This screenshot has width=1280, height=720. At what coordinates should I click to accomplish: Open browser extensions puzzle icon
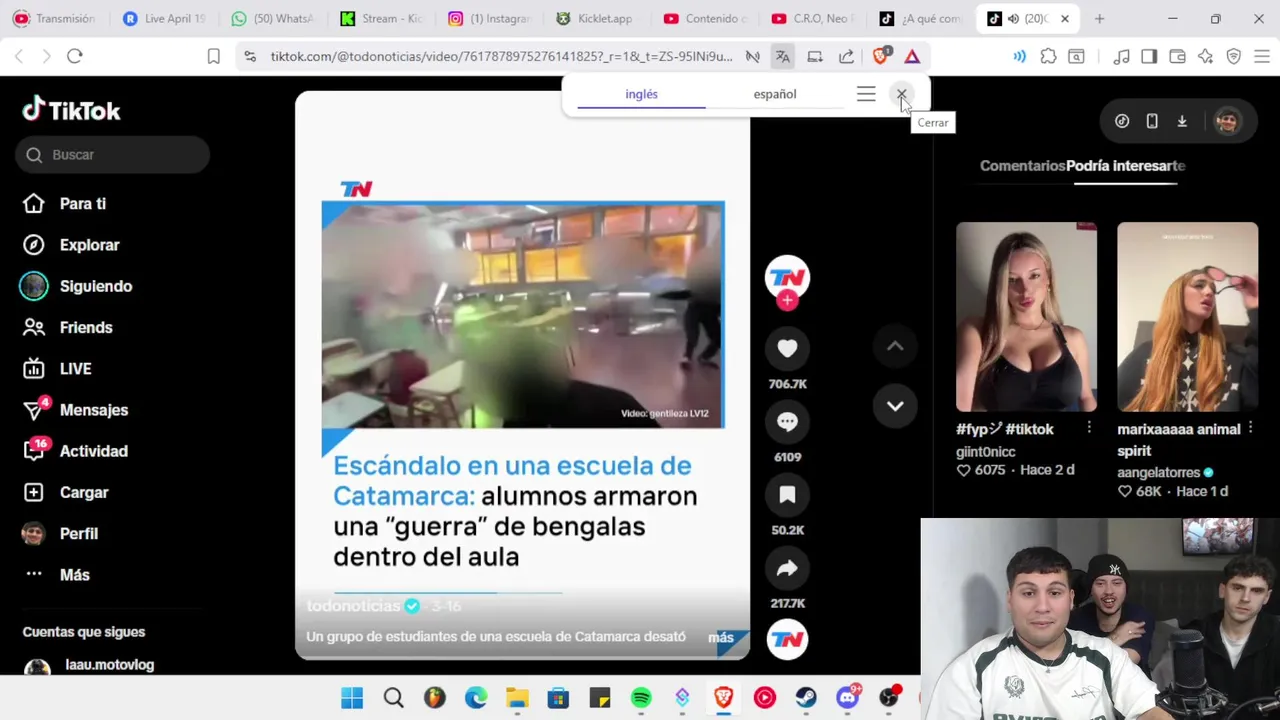(x=1048, y=56)
